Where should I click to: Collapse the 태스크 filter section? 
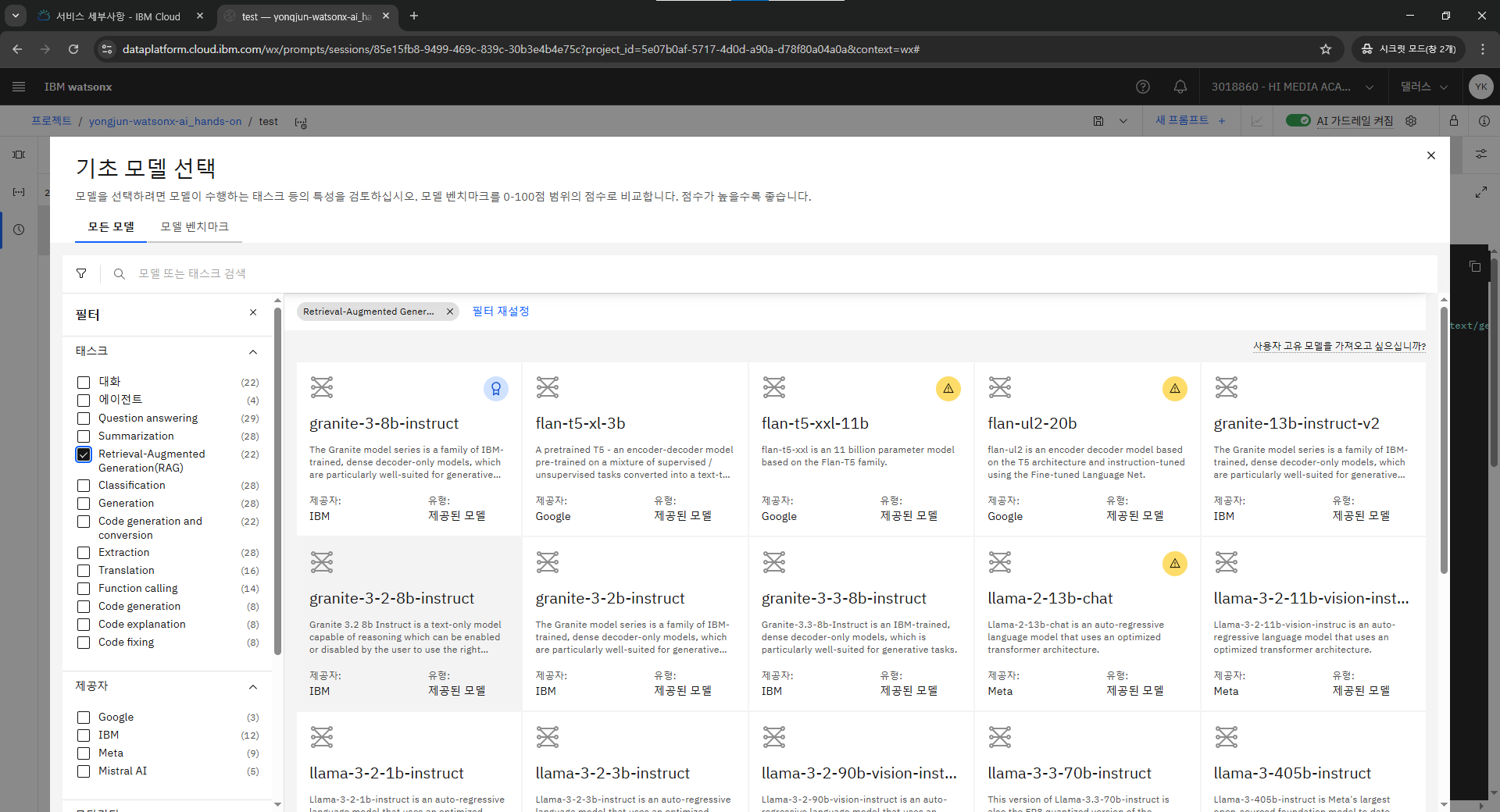[253, 352]
